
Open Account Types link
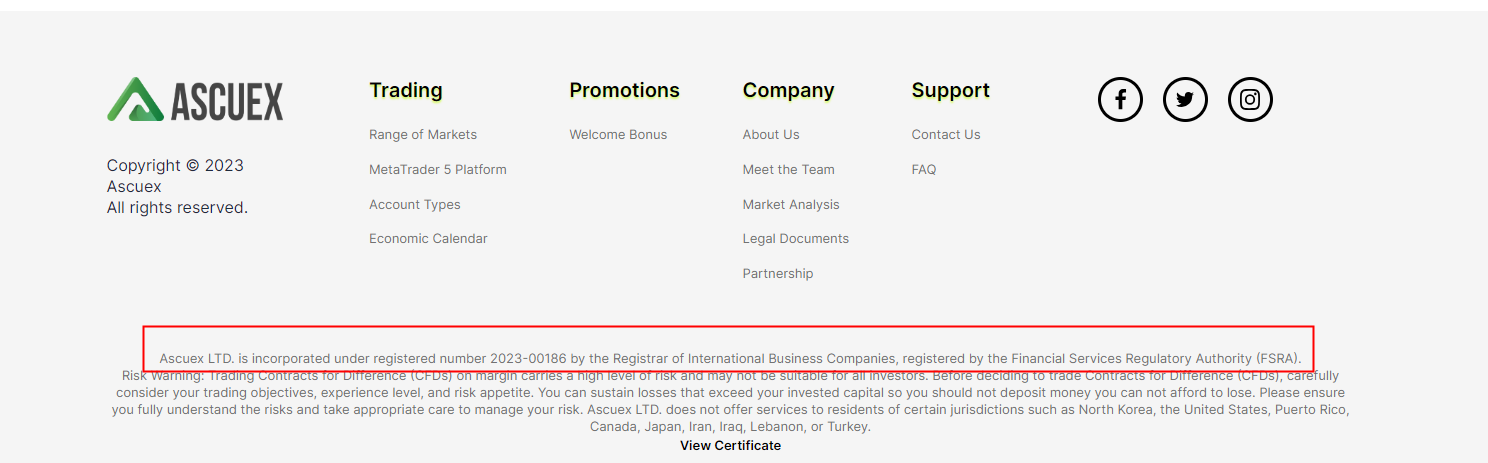pos(415,205)
